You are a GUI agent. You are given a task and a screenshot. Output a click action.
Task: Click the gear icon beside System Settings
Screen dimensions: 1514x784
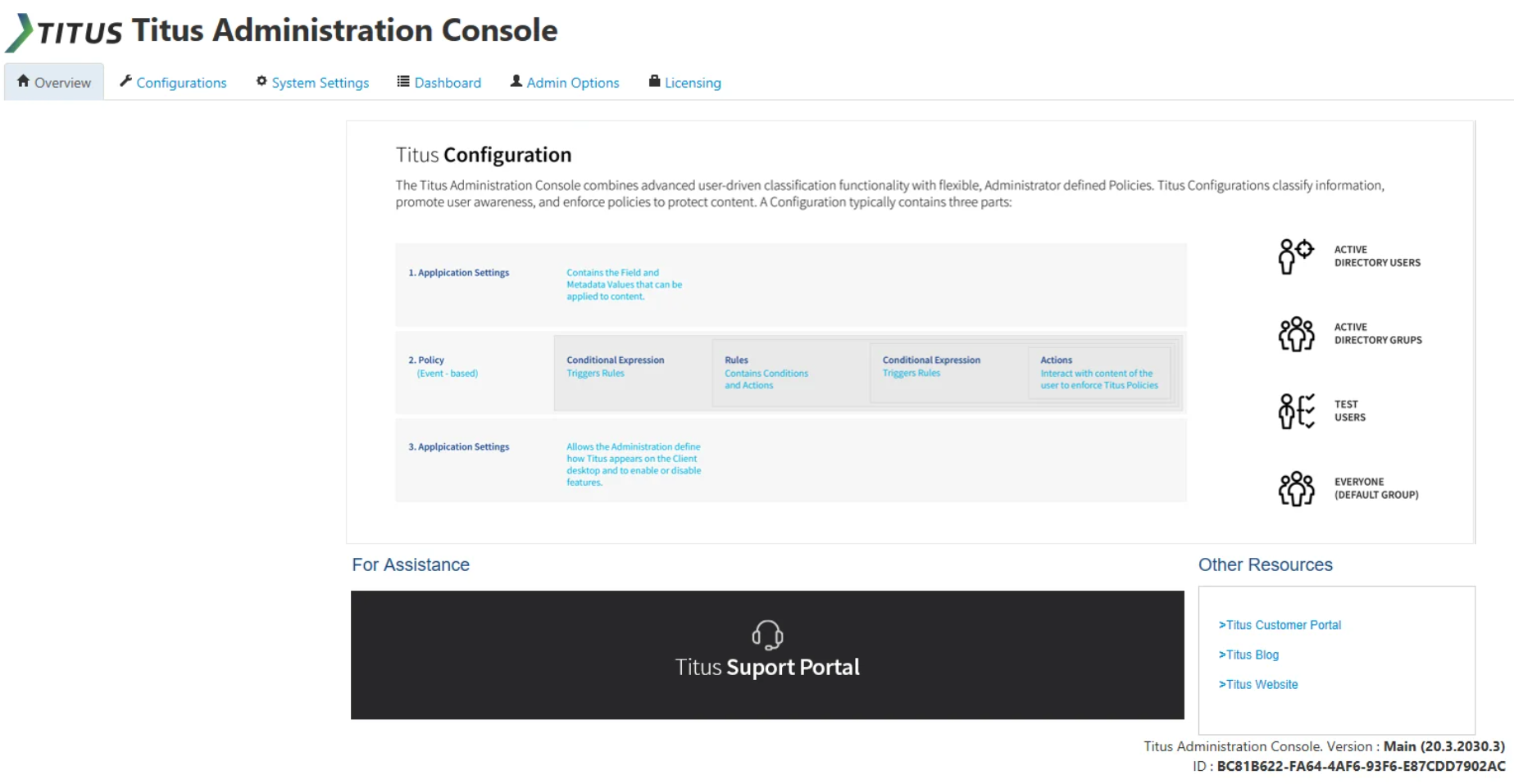click(x=261, y=81)
